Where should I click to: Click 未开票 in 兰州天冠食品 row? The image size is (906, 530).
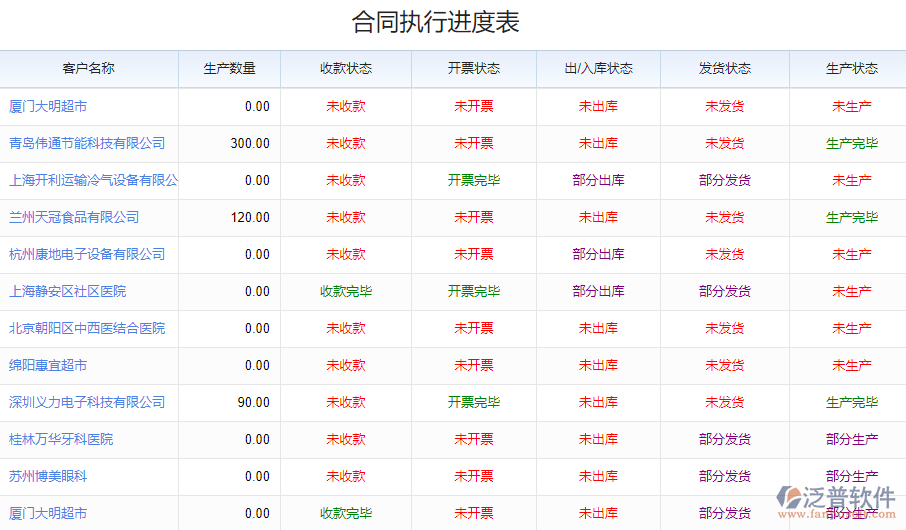[x=474, y=217]
